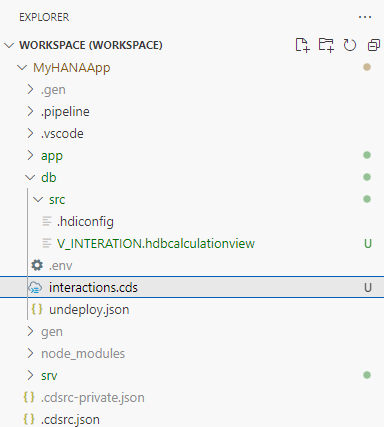The image size is (384, 427).
Task: Click the braces icon of undeploy.json
Action: [37, 309]
